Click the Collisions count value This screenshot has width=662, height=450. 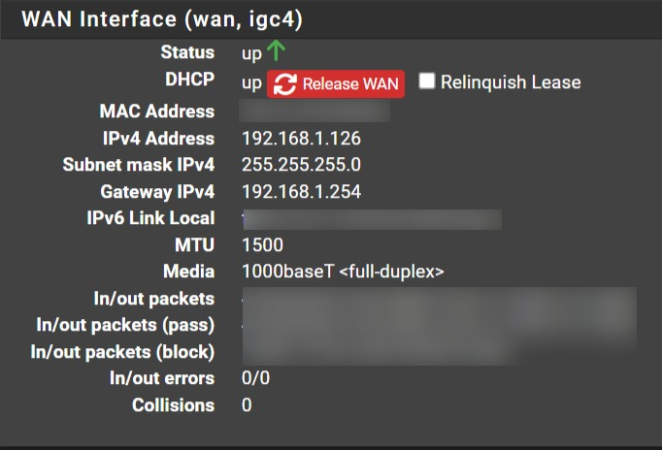click(x=247, y=405)
